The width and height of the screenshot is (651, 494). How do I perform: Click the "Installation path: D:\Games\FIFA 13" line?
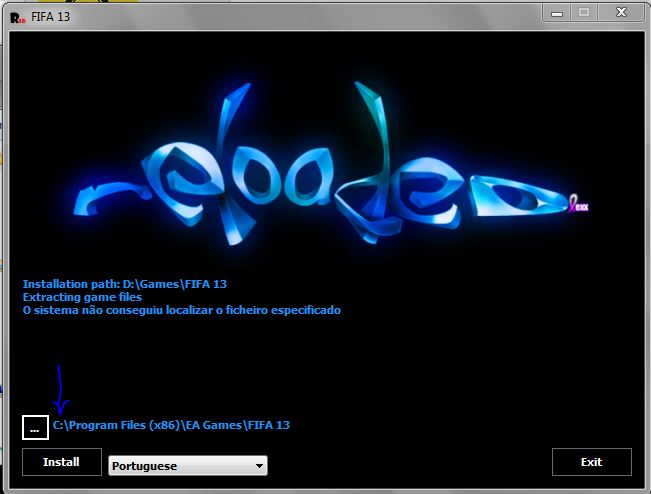click(x=131, y=284)
